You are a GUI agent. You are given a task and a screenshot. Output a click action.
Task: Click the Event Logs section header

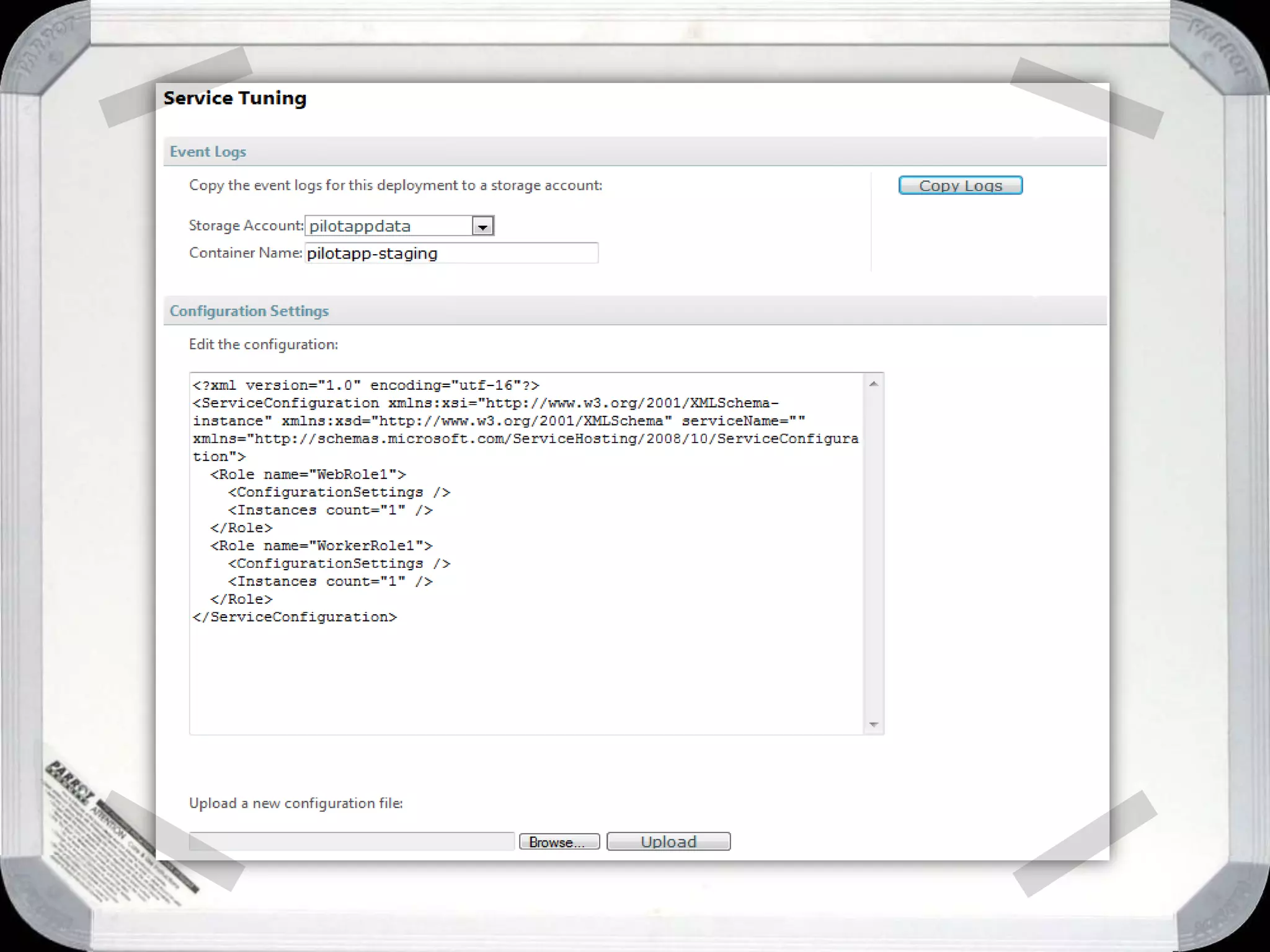208,152
